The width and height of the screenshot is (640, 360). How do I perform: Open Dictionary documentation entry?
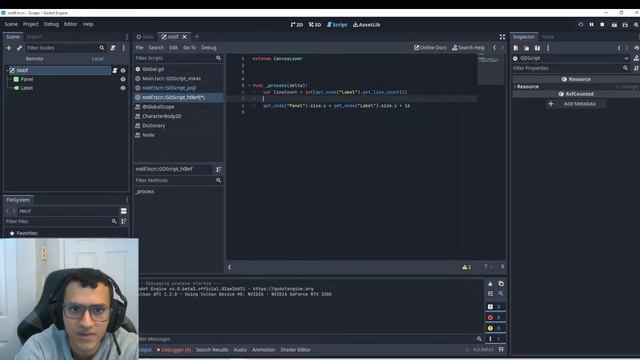point(154,125)
